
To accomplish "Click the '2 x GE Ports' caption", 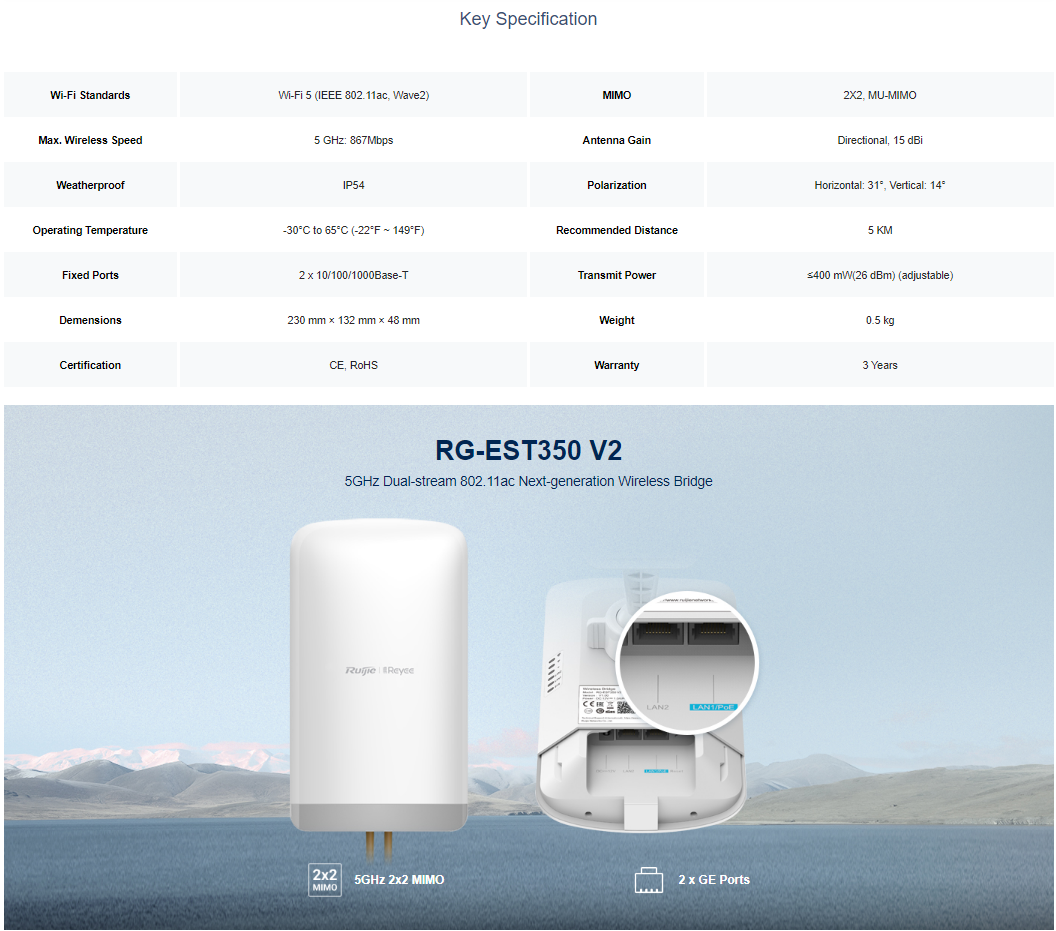I will tap(714, 880).
